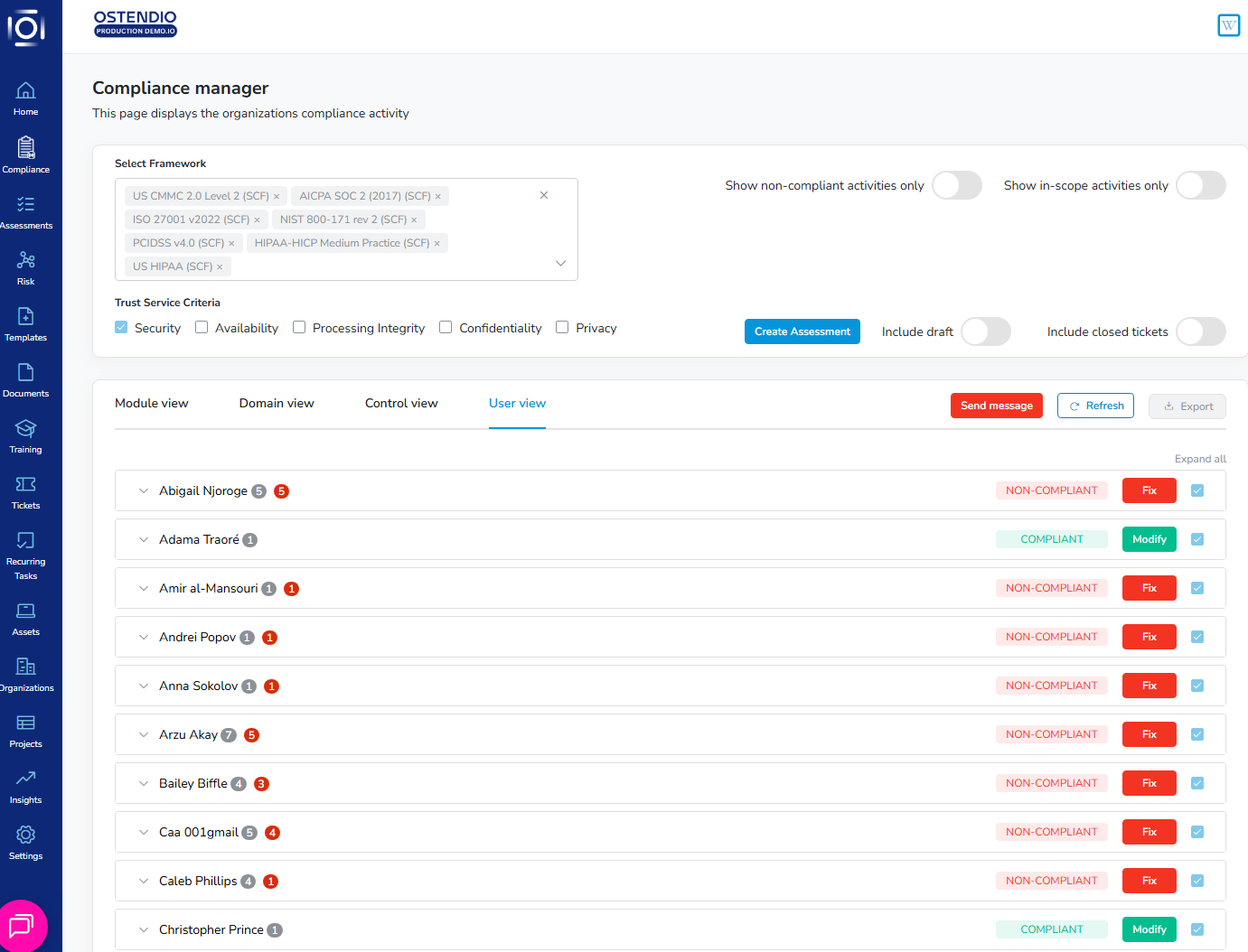1248x952 pixels.
Task: Click the red Send message button
Action: (996, 406)
